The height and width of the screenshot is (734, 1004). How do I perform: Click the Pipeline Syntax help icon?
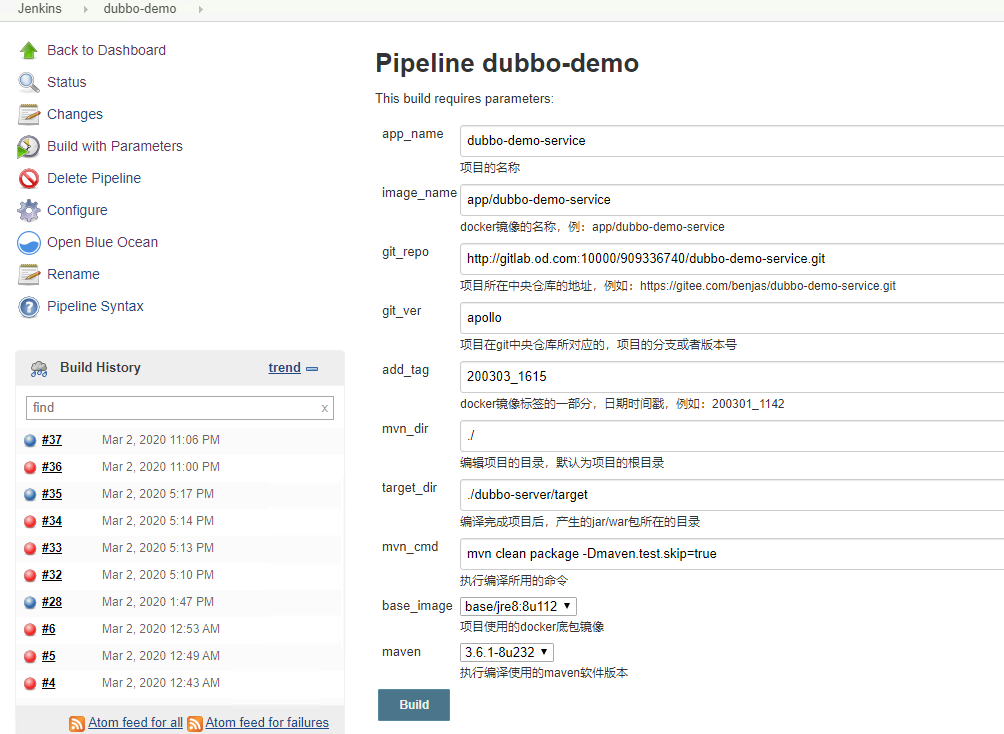tap(29, 307)
